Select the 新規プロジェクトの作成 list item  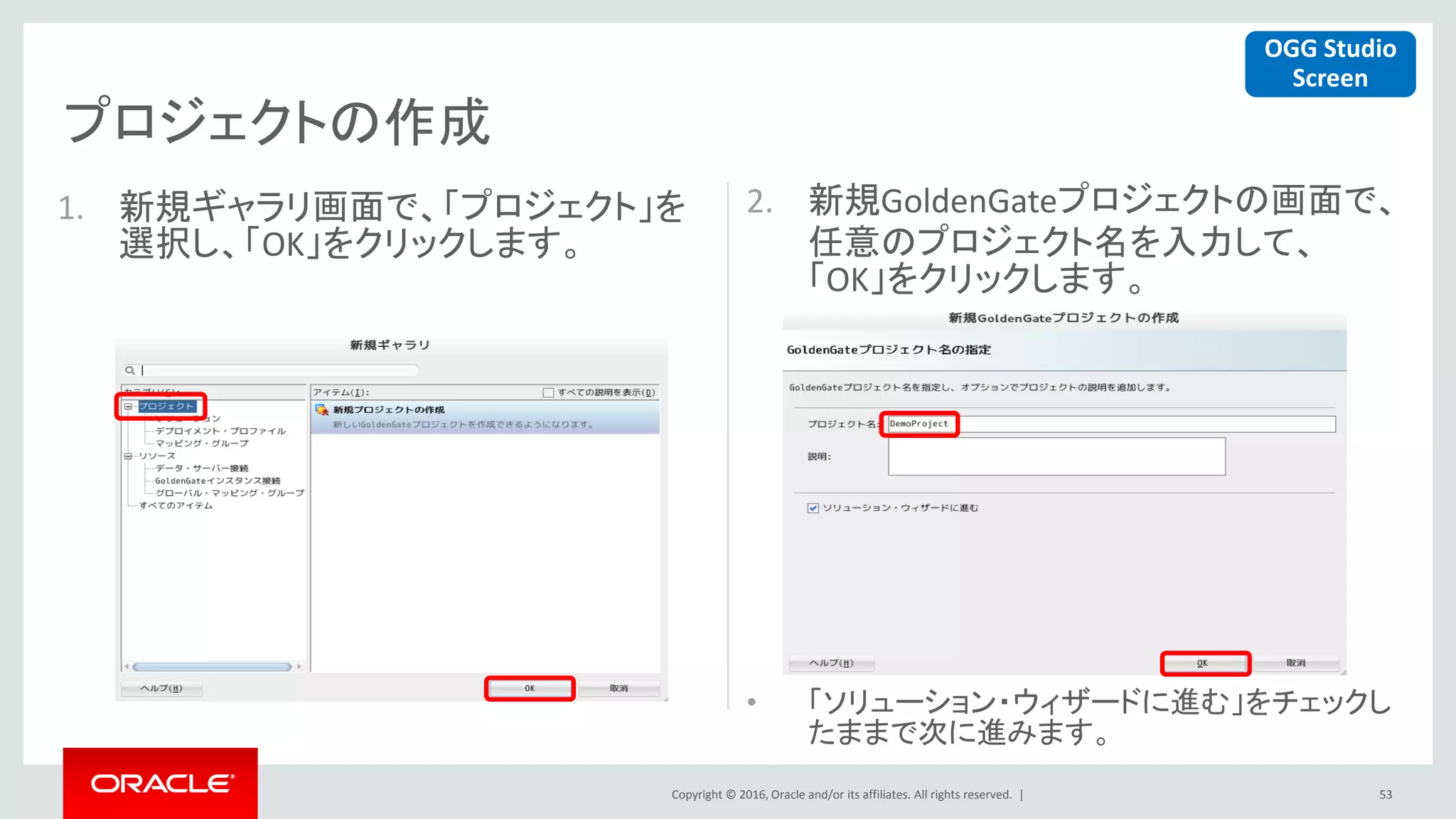[486, 417]
